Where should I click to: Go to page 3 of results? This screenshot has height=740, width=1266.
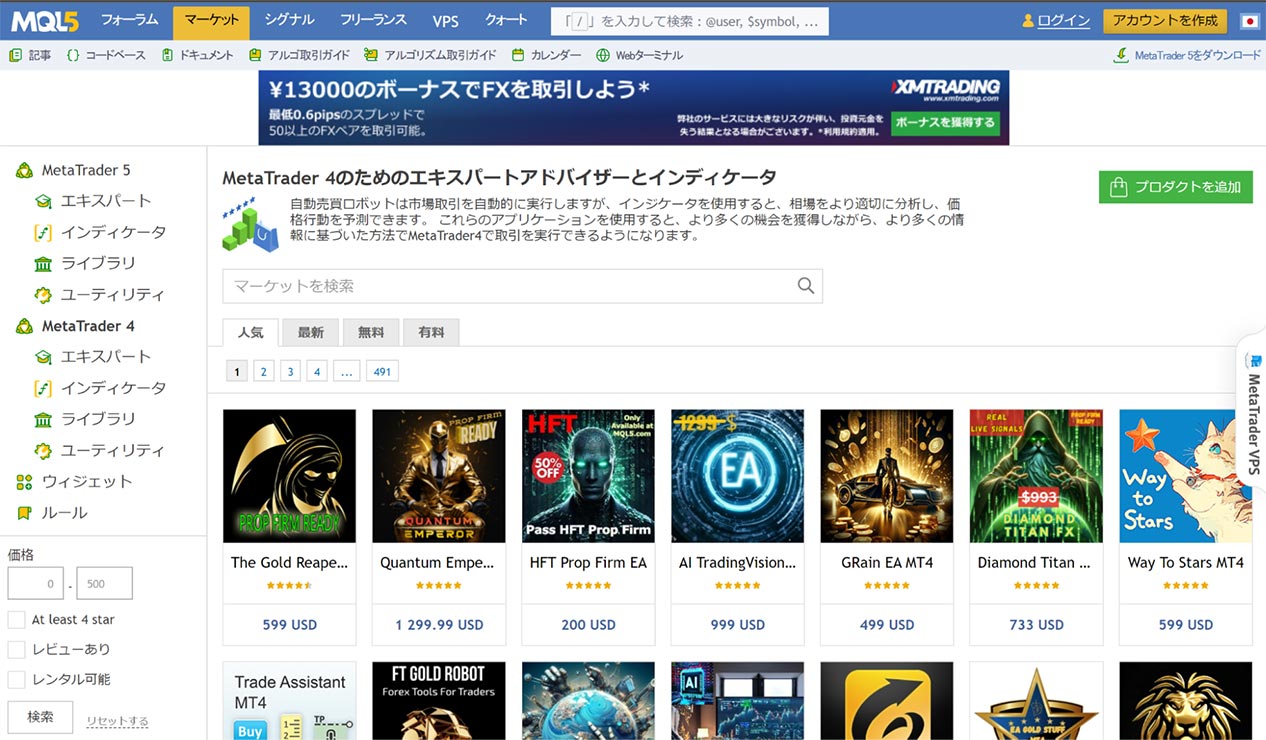(x=291, y=372)
